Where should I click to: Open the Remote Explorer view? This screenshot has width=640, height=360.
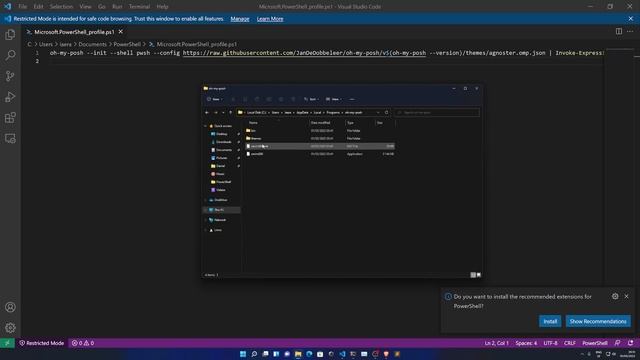[x=10, y=138]
